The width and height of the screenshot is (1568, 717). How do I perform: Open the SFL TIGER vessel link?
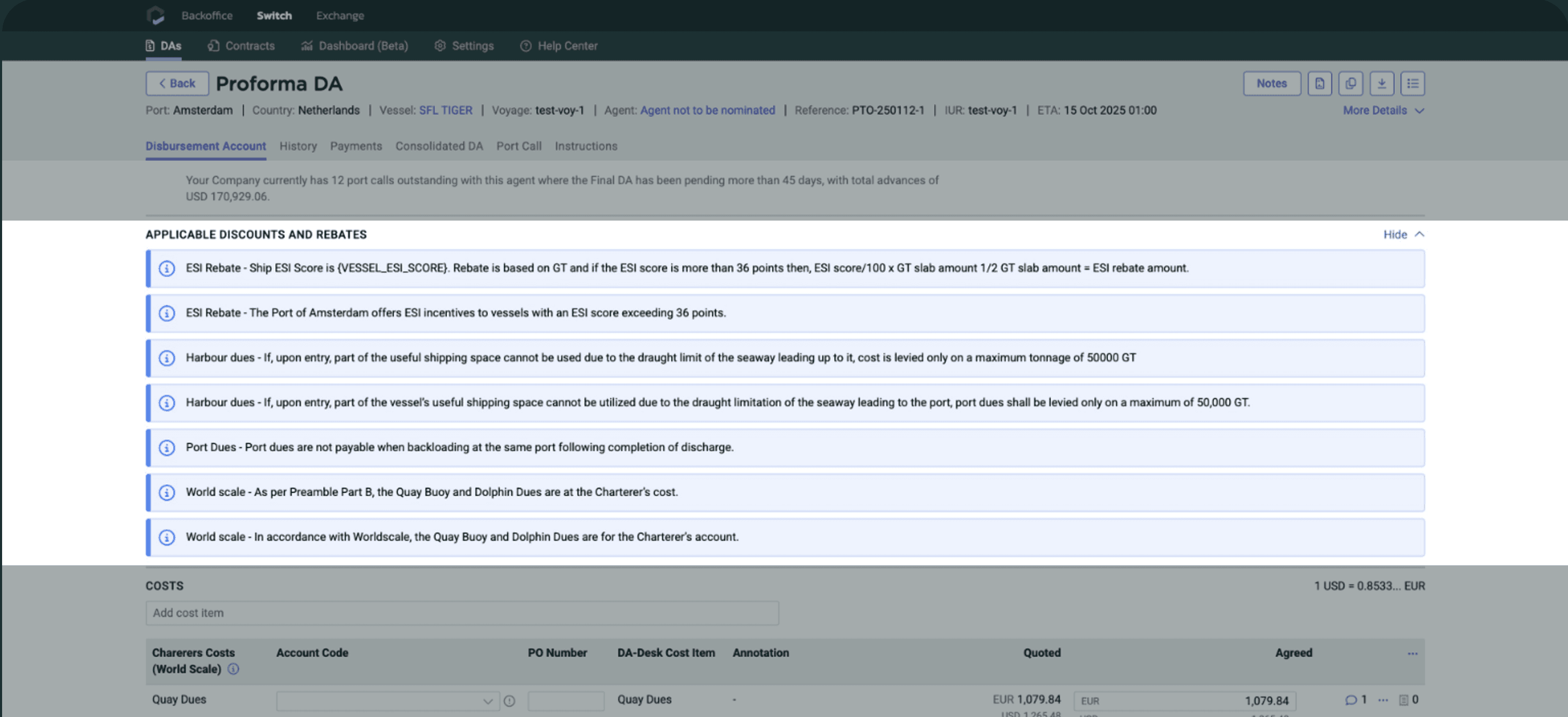point(445,110)
